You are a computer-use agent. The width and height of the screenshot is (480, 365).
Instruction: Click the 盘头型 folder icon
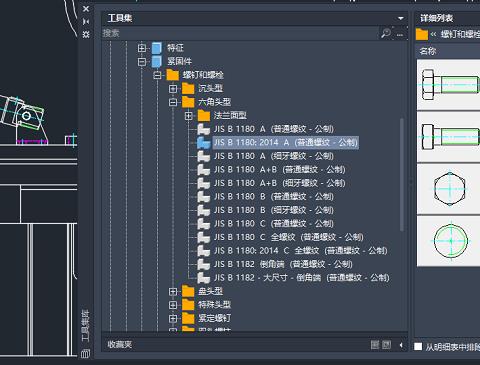188,291
